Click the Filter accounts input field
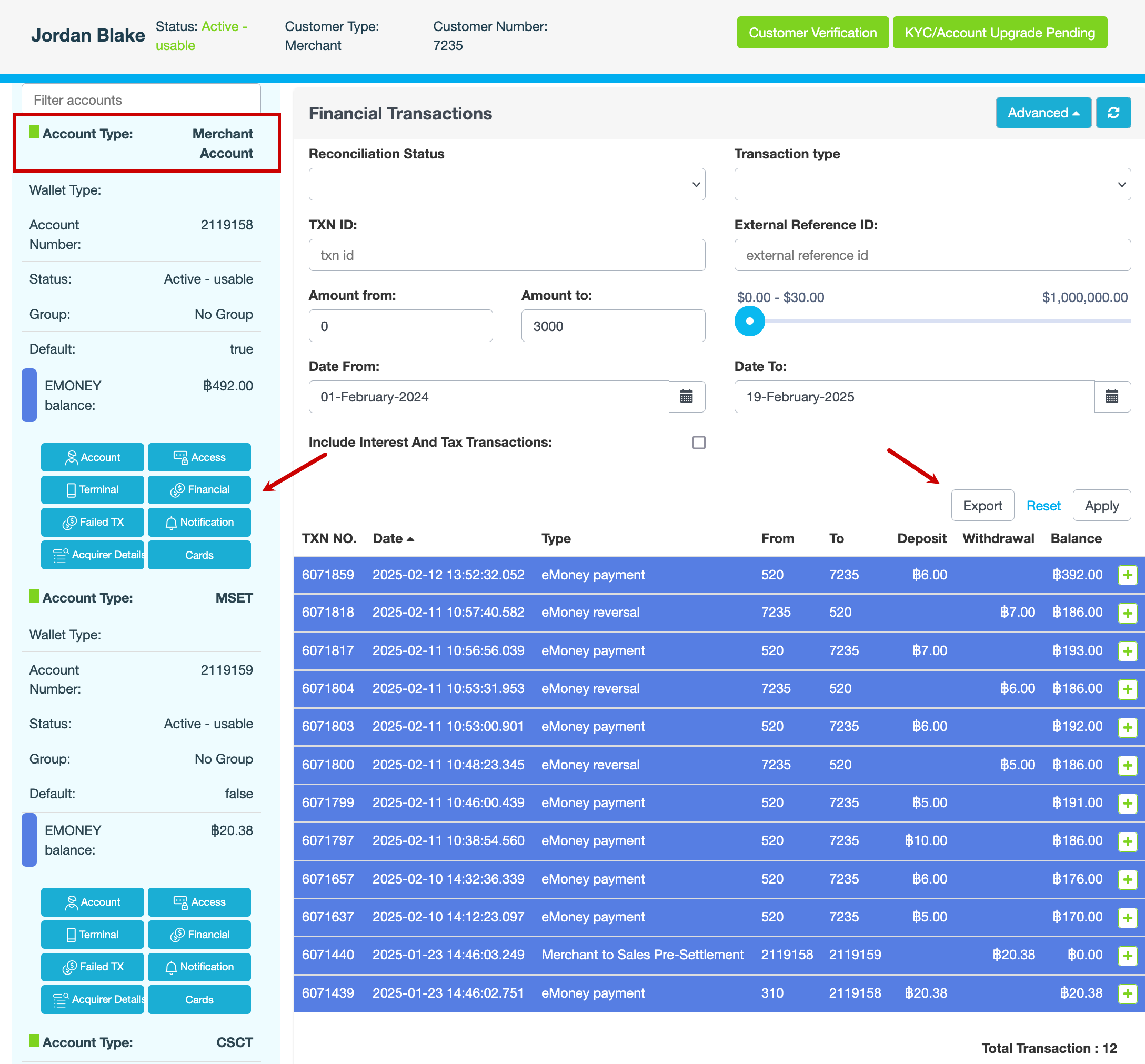This screenshot has width=1145, height=1064. pyautogui.click(x=141, y=100)
